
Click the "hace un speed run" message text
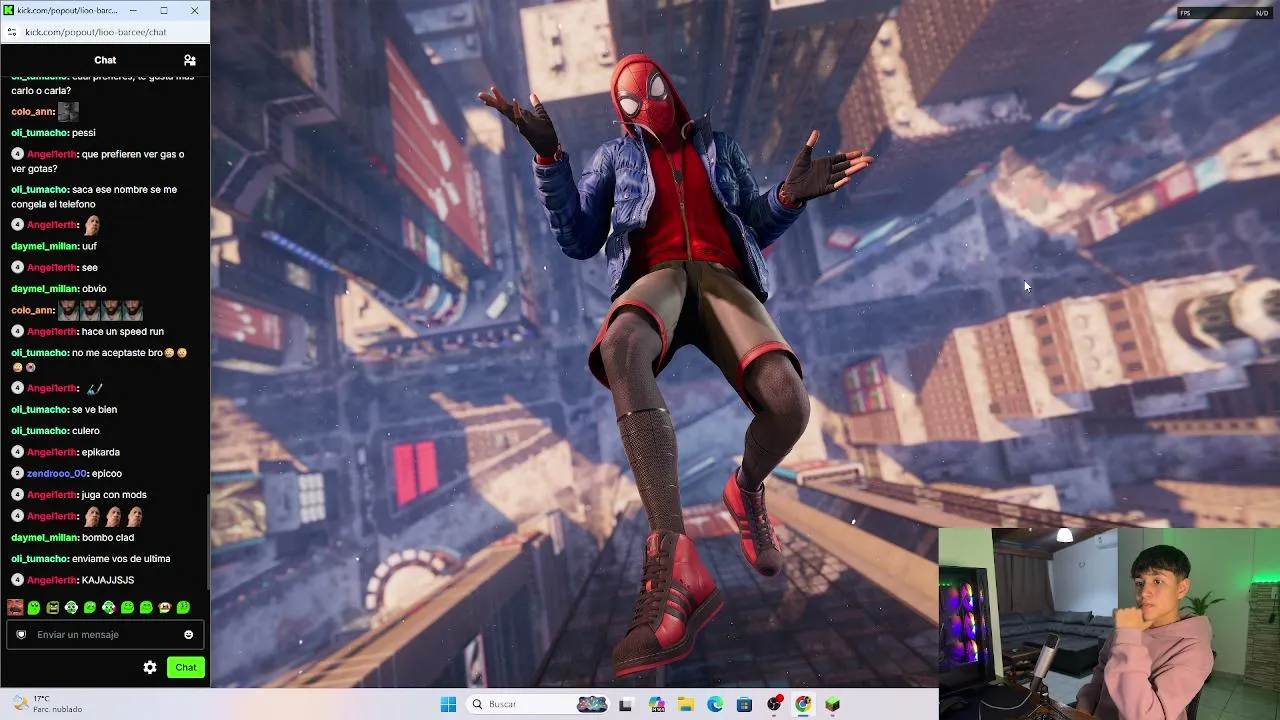coord(123,331)
